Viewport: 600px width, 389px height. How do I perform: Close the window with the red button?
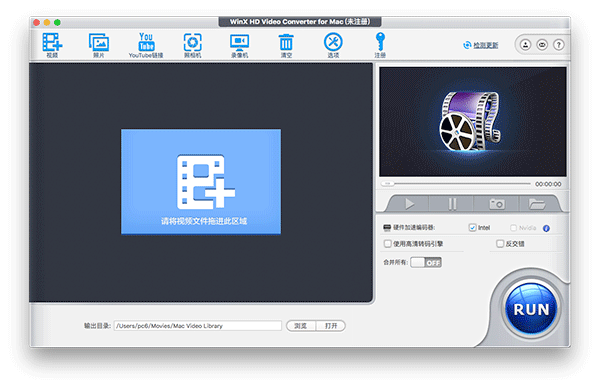click(x=37, y=23)
